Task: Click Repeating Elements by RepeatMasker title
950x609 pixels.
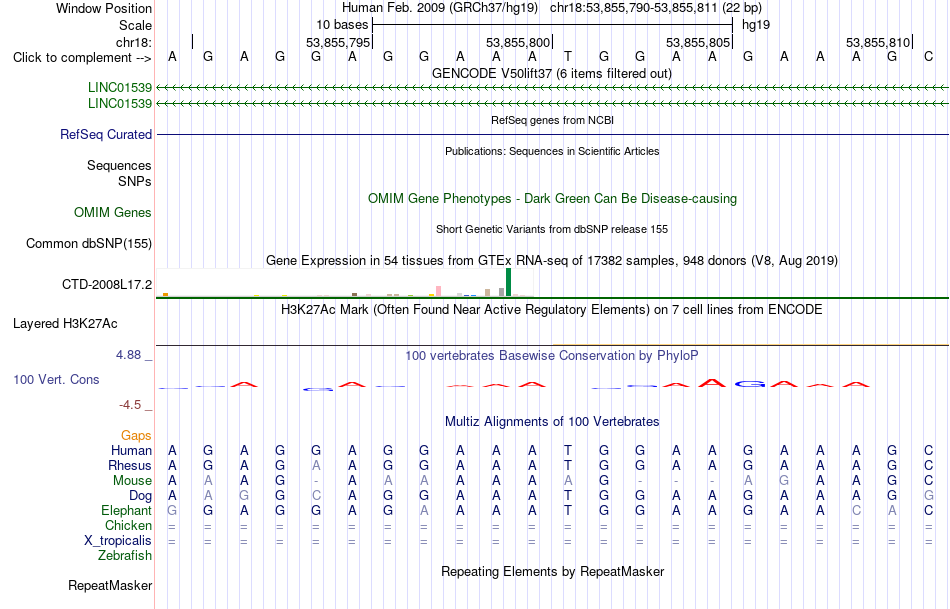Action: 553,571
